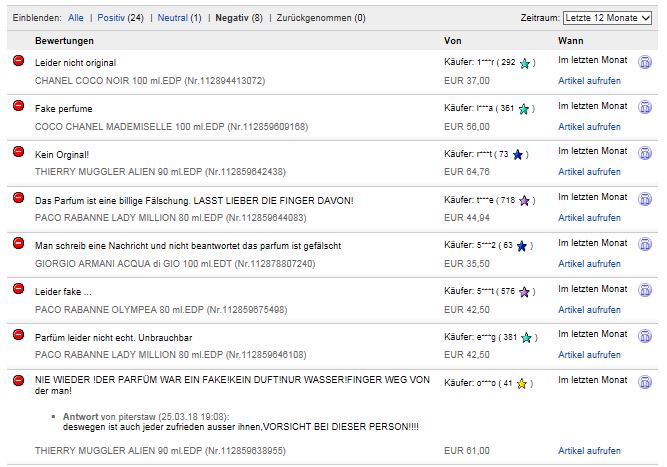The height and width of the screenshot is (467, 667).
Task: Click the binoculars icon in CHANEL COCO NOIR row
Action: (645, 62)
